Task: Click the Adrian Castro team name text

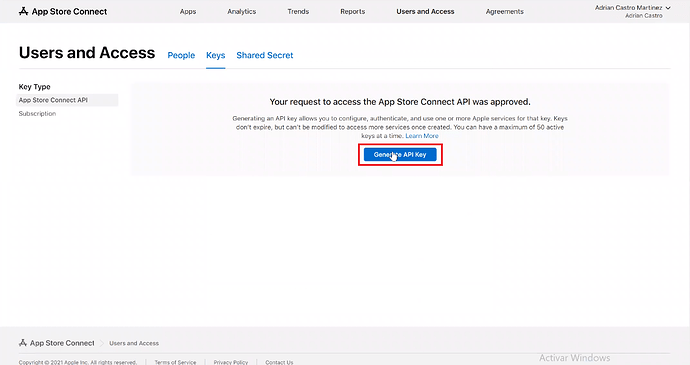Action: [x=644, y=15]
